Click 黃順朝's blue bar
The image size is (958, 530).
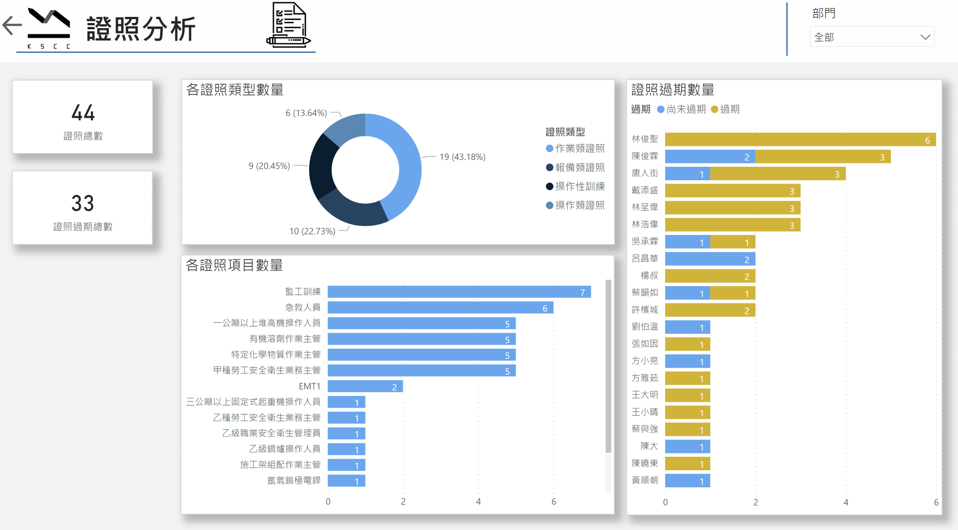tap(687, 481)
